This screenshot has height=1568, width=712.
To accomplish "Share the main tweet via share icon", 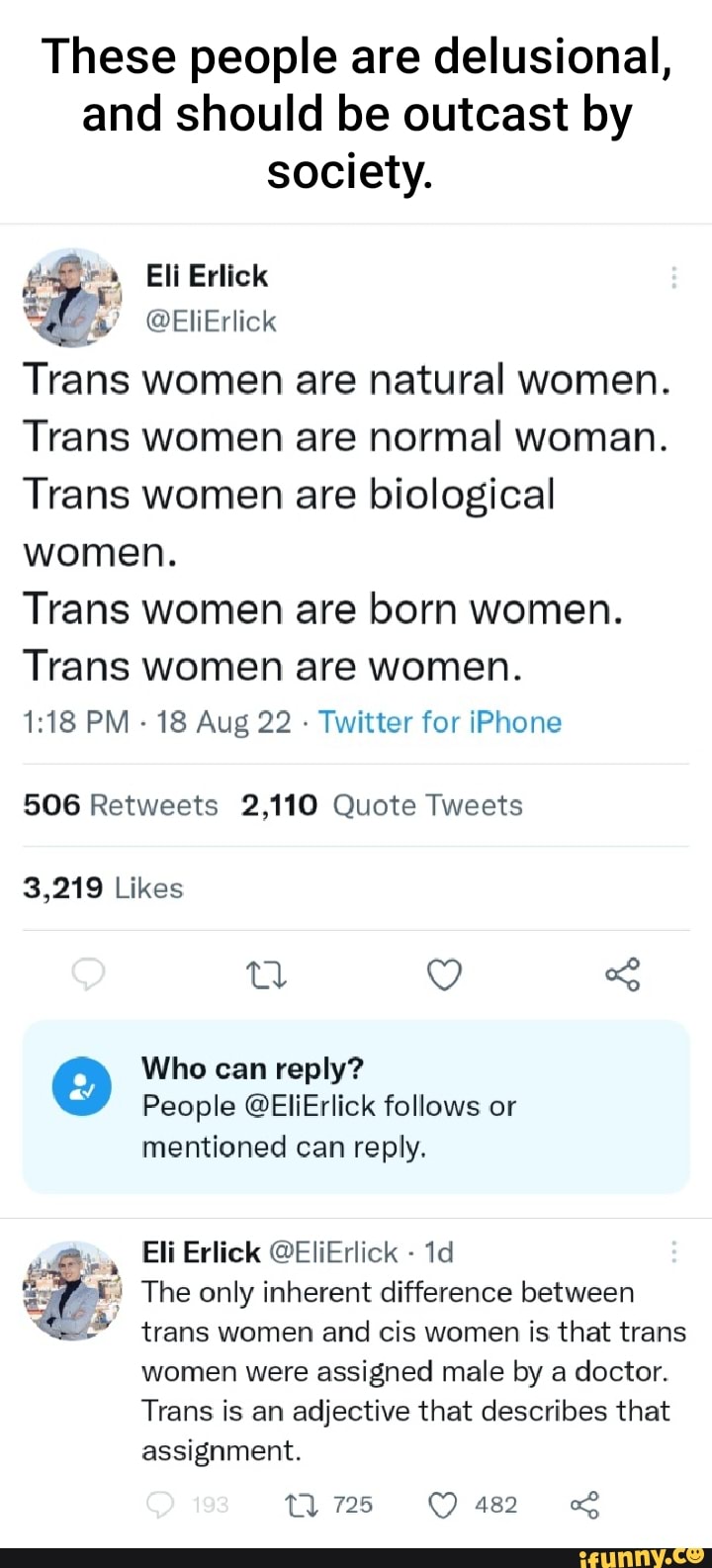I will pyautogui.click(x=623, y=974).
